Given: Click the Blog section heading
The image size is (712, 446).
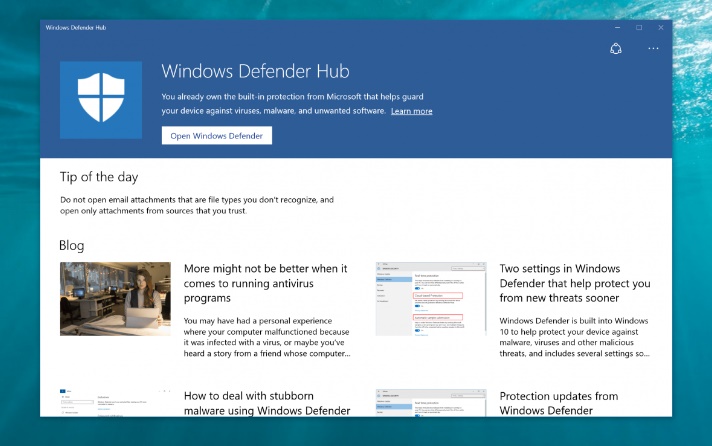Looking at the screenshot, I should coord(72,245).
